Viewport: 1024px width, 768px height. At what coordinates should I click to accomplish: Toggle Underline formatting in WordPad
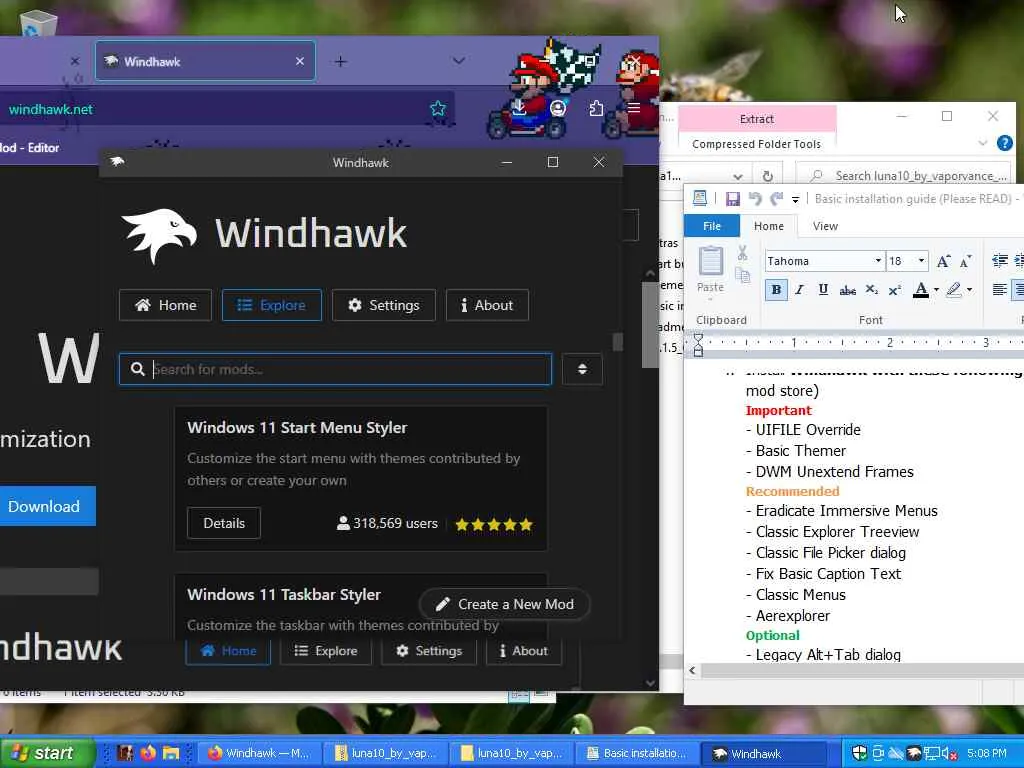(x=823, y=289)
